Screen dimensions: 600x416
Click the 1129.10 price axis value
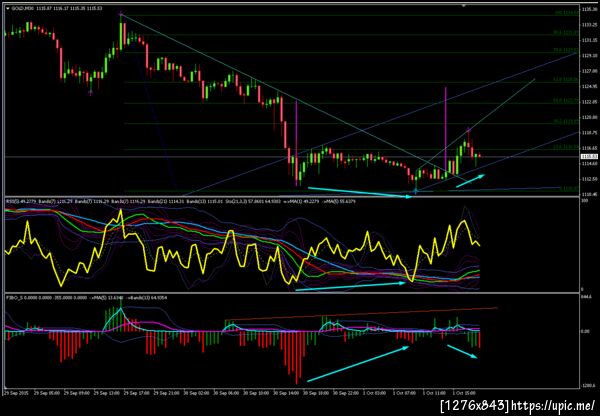click(x=588, y=55)
